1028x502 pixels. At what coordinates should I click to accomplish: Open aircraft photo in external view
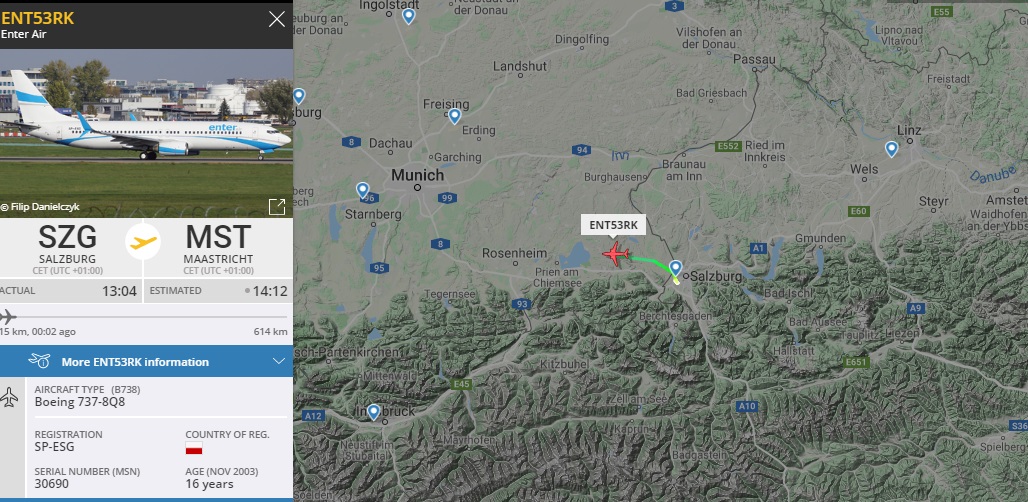pos(277,206)
